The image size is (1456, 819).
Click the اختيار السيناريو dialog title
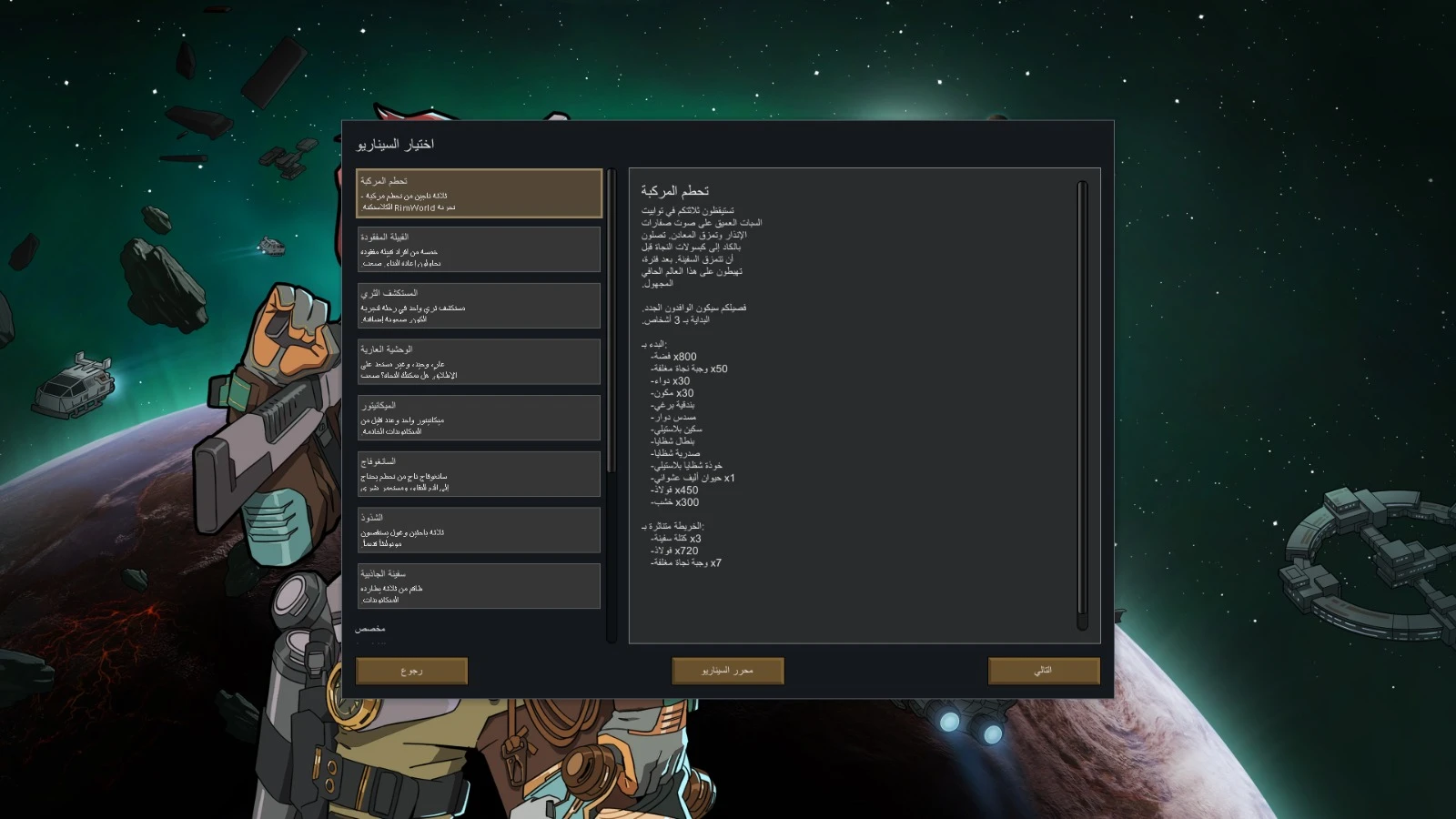click(x=395, y=144)
